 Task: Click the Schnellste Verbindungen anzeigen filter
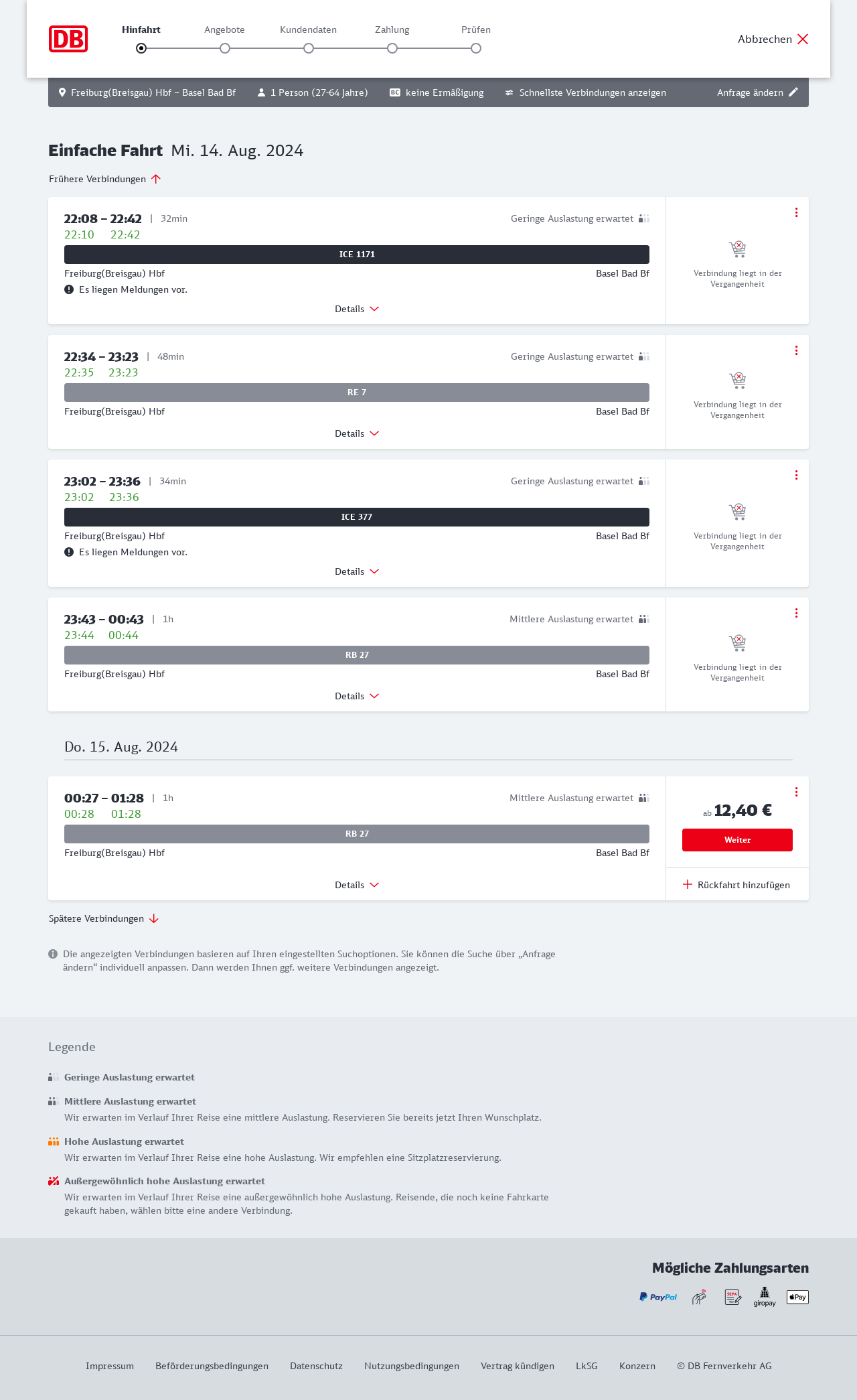586,92
